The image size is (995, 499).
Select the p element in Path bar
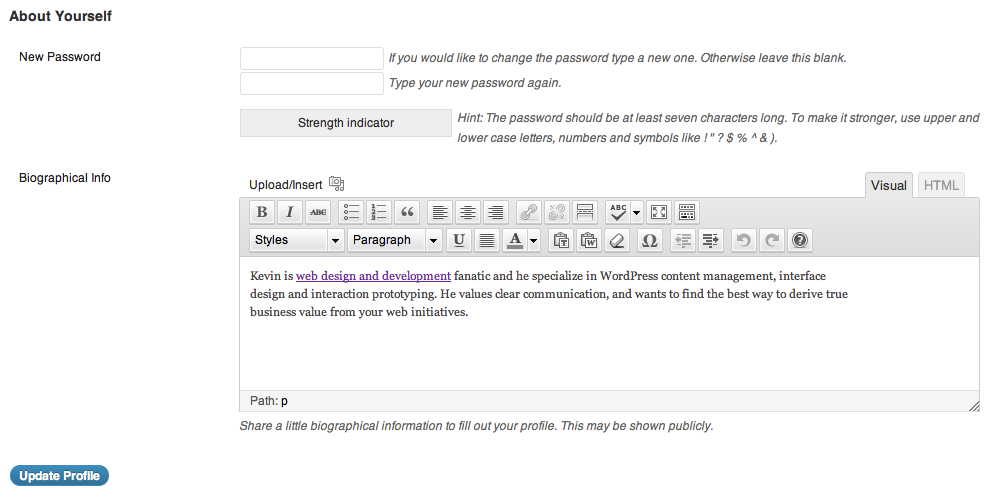point(284,401)
